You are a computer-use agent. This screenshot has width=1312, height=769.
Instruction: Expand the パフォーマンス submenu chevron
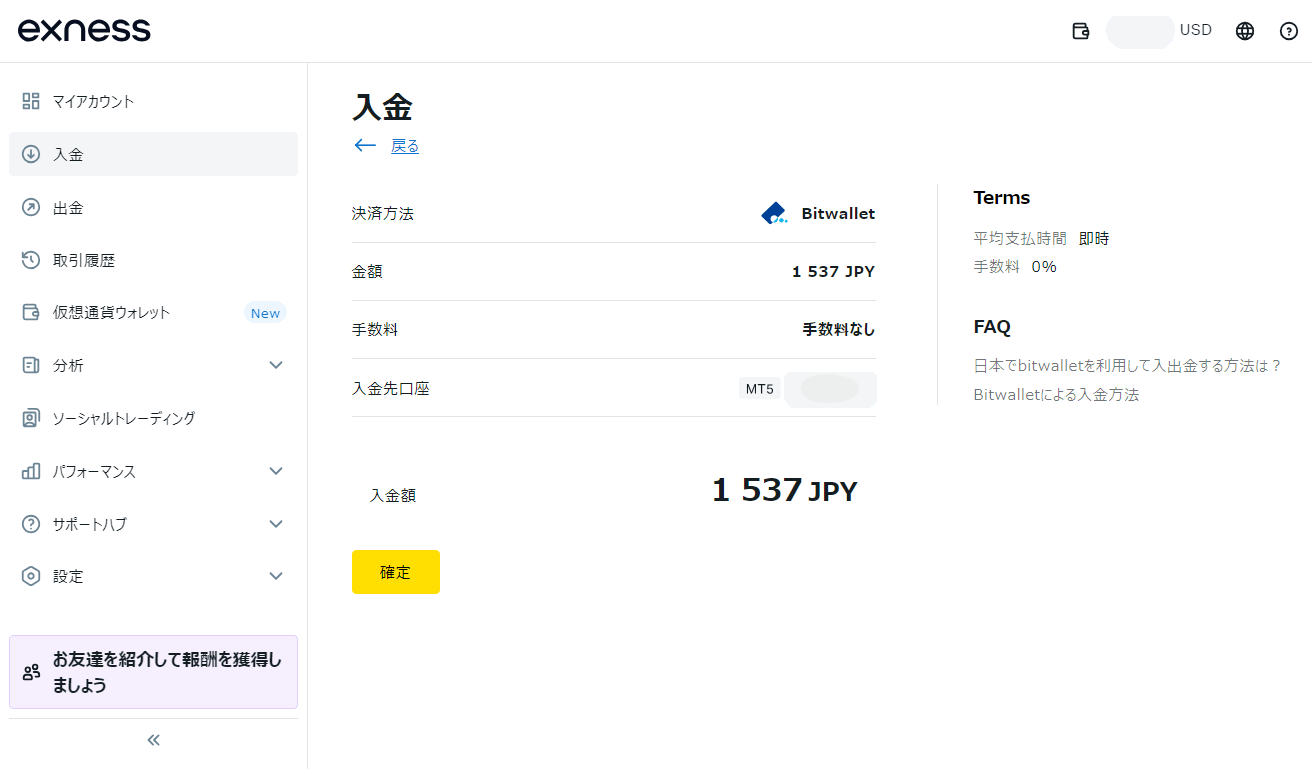[x=277, y=471]
